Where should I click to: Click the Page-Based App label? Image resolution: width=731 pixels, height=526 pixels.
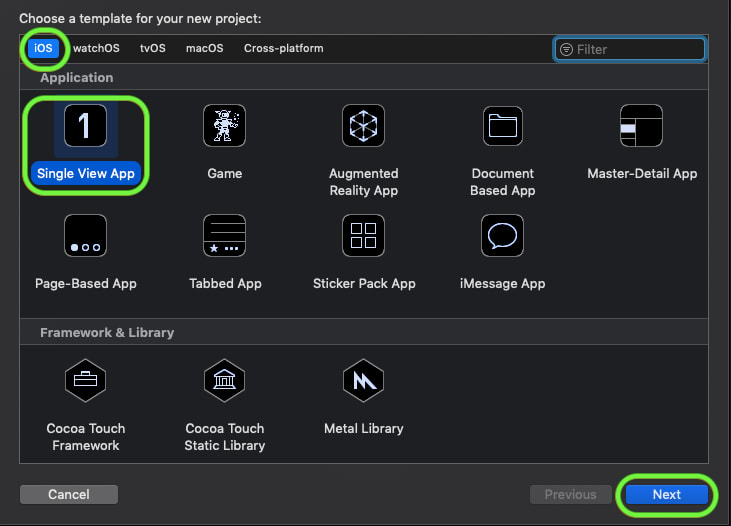pyautogui.click(x=86, y=284)
